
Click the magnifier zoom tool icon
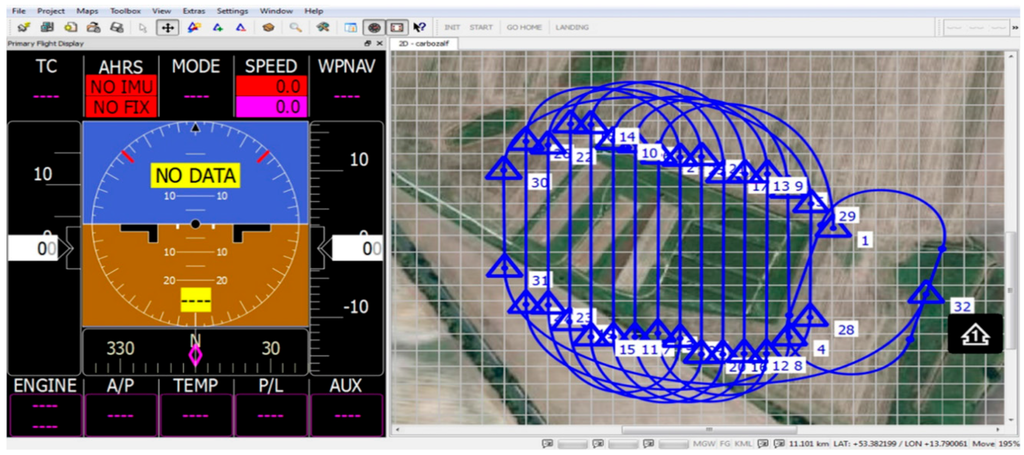click(x=296, y=27)
